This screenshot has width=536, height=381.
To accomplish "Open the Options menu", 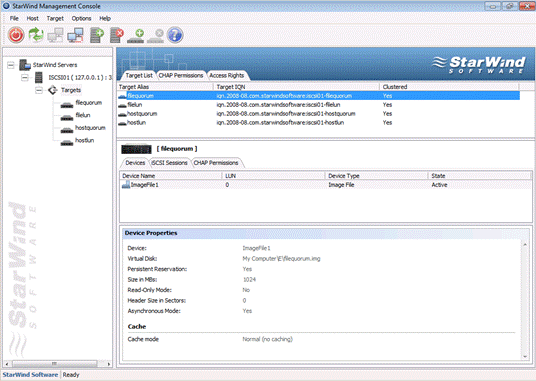I will pyautogui.click(x=81, y=18).
